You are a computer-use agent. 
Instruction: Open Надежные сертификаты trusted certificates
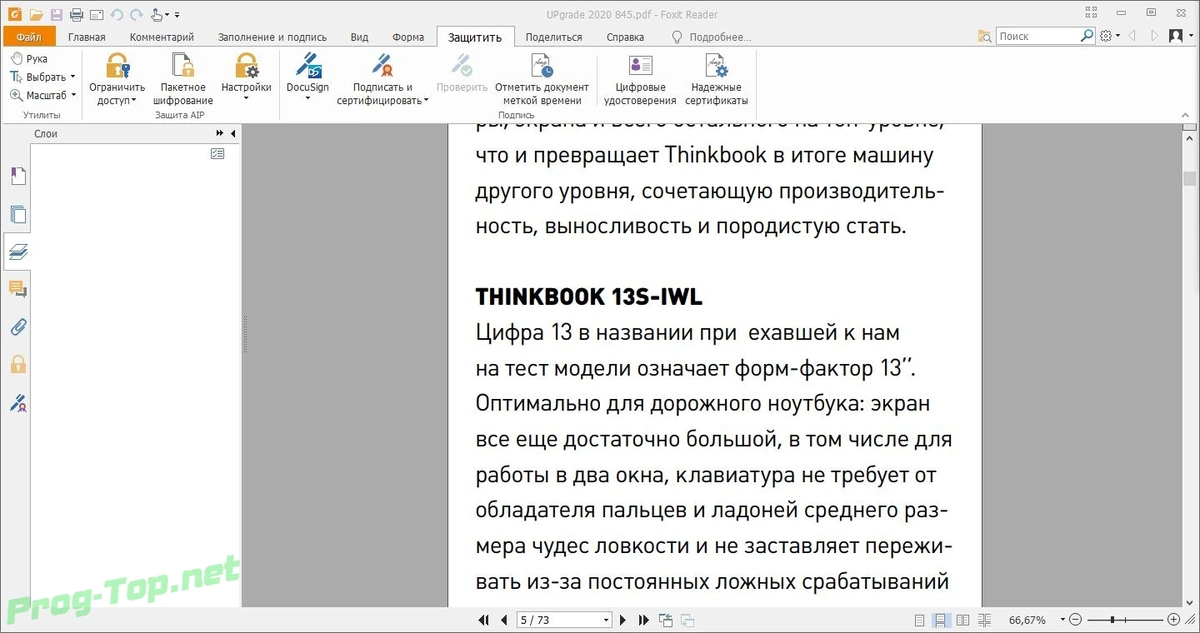[717, 80]
